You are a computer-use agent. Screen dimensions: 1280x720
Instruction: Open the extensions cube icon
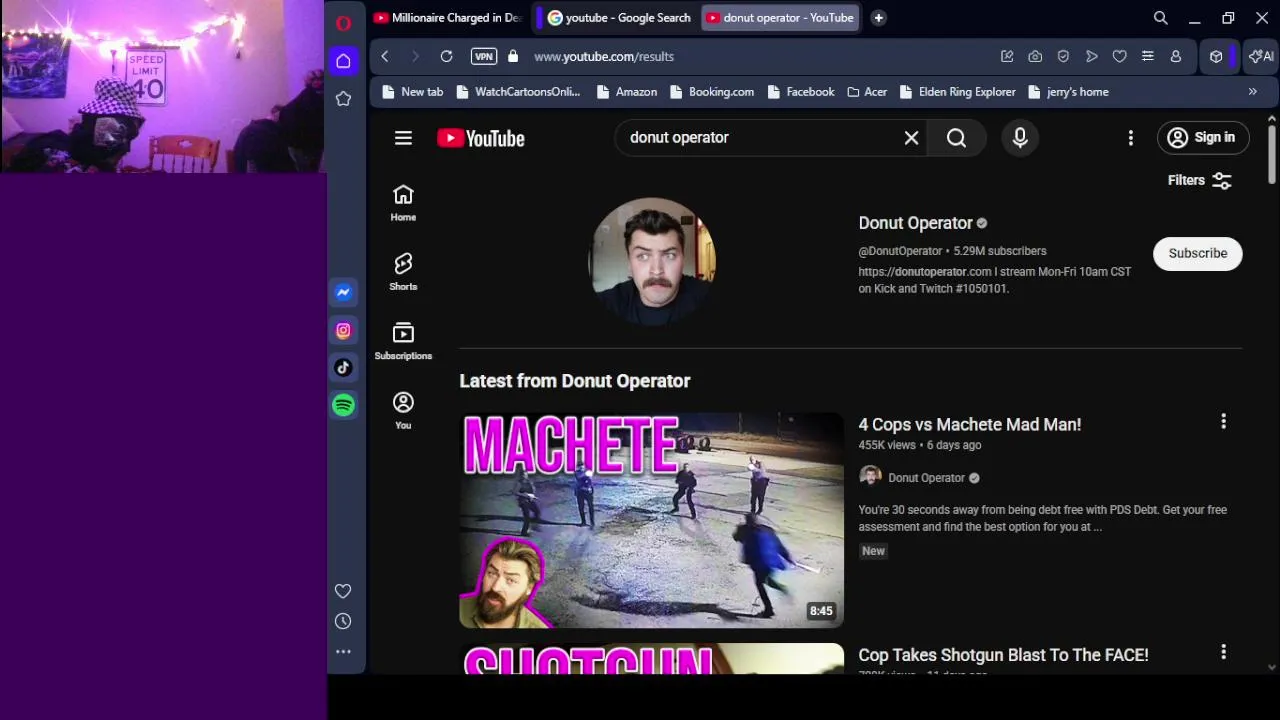pos(1216,57)
